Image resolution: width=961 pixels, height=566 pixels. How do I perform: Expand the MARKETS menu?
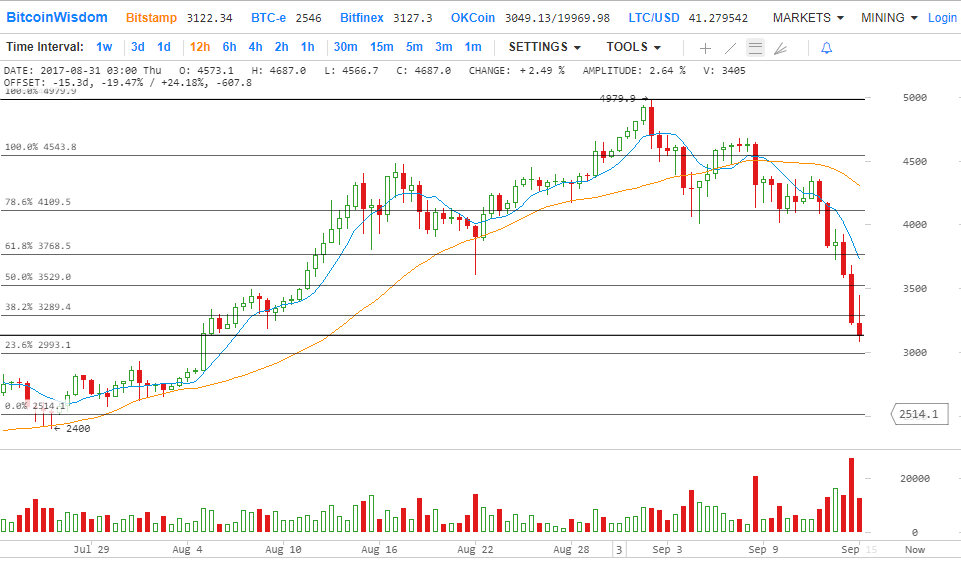(807, 18)
